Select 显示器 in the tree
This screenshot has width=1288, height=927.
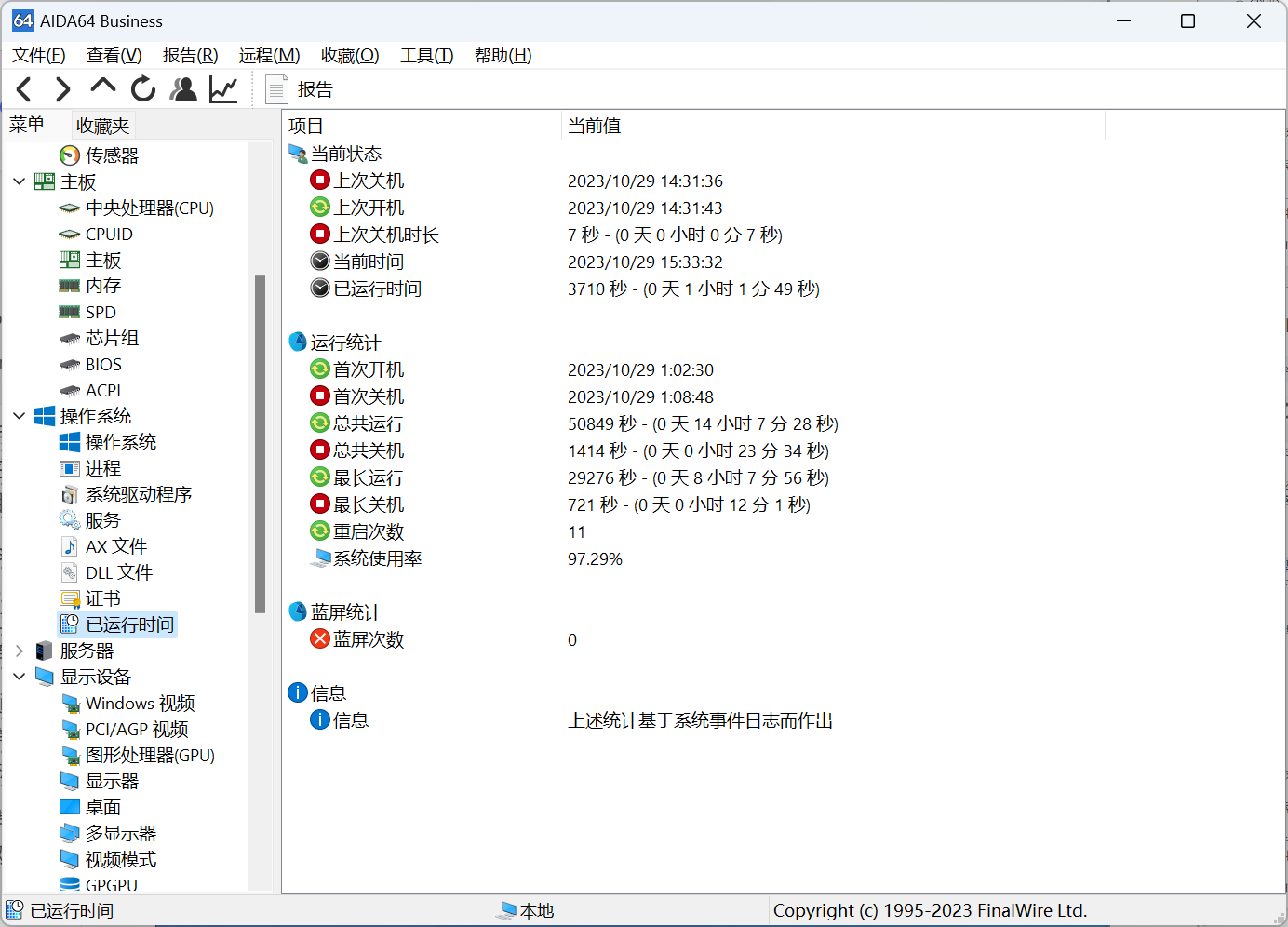click(113, 781)
